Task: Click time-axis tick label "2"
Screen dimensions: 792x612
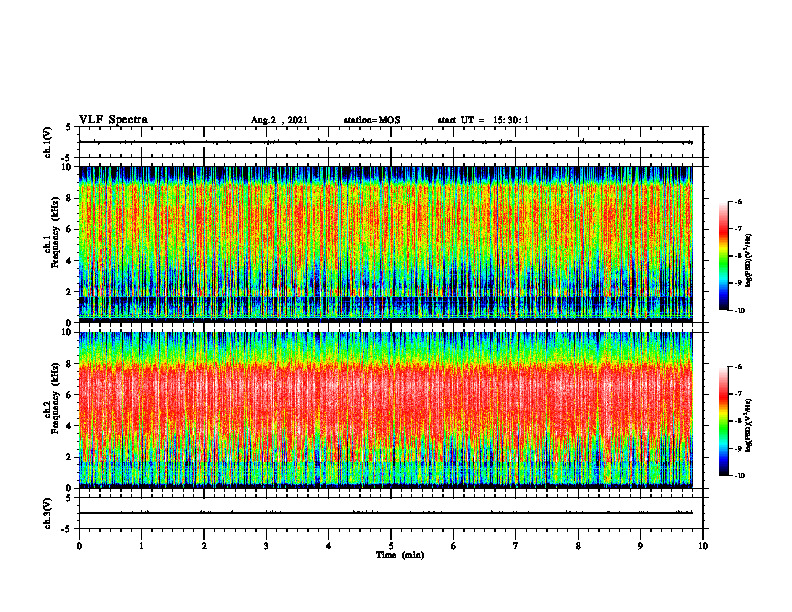Action: coord(204,546)
